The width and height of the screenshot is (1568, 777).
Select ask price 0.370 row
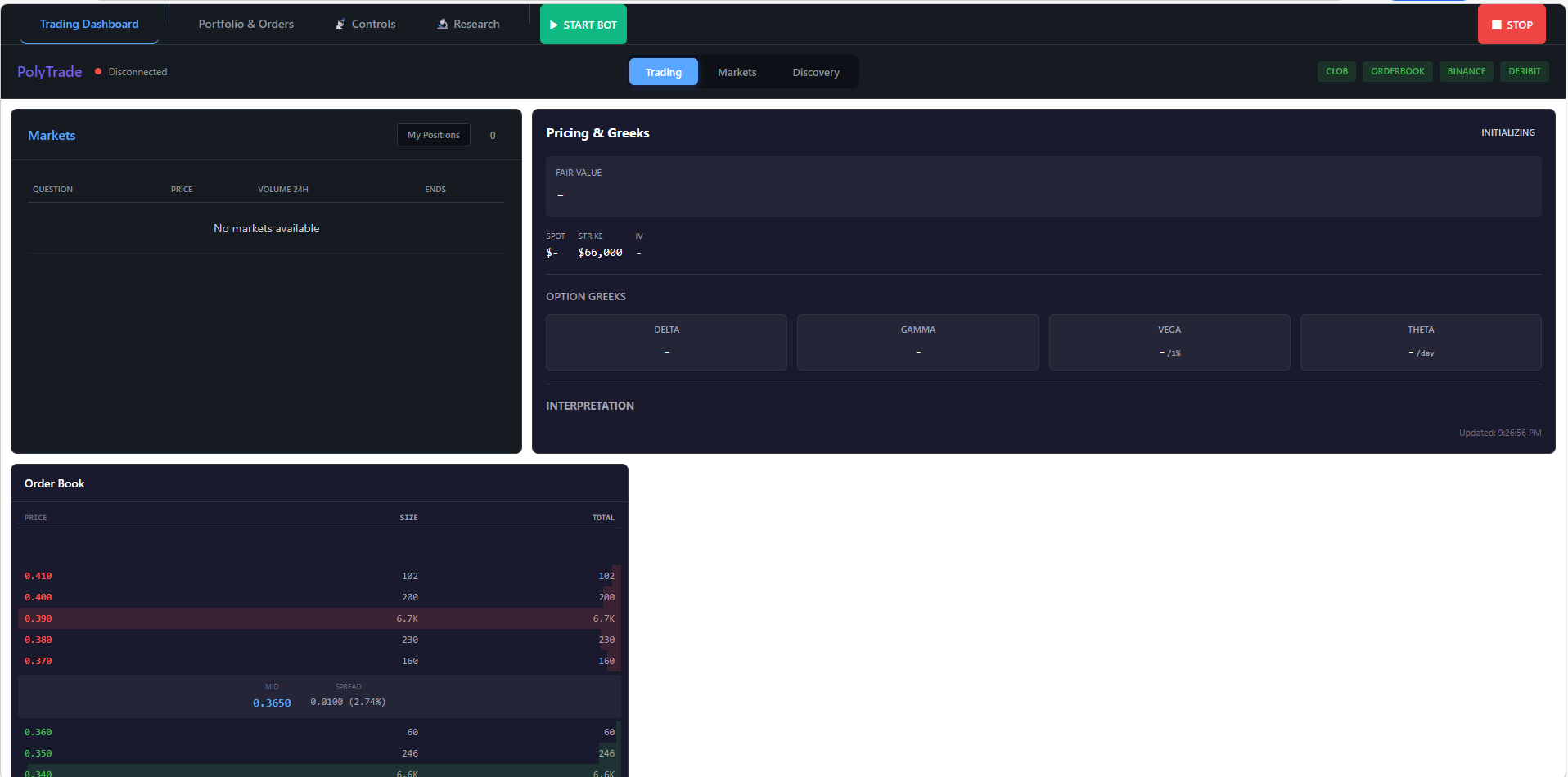[x=319, y=661]
